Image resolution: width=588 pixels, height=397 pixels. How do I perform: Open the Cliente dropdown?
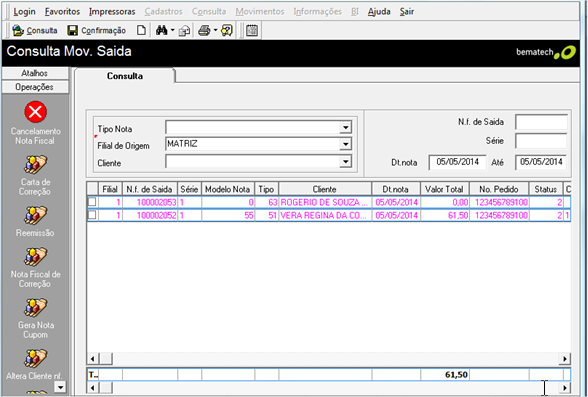pyautogui.click(x=345, y=162)
